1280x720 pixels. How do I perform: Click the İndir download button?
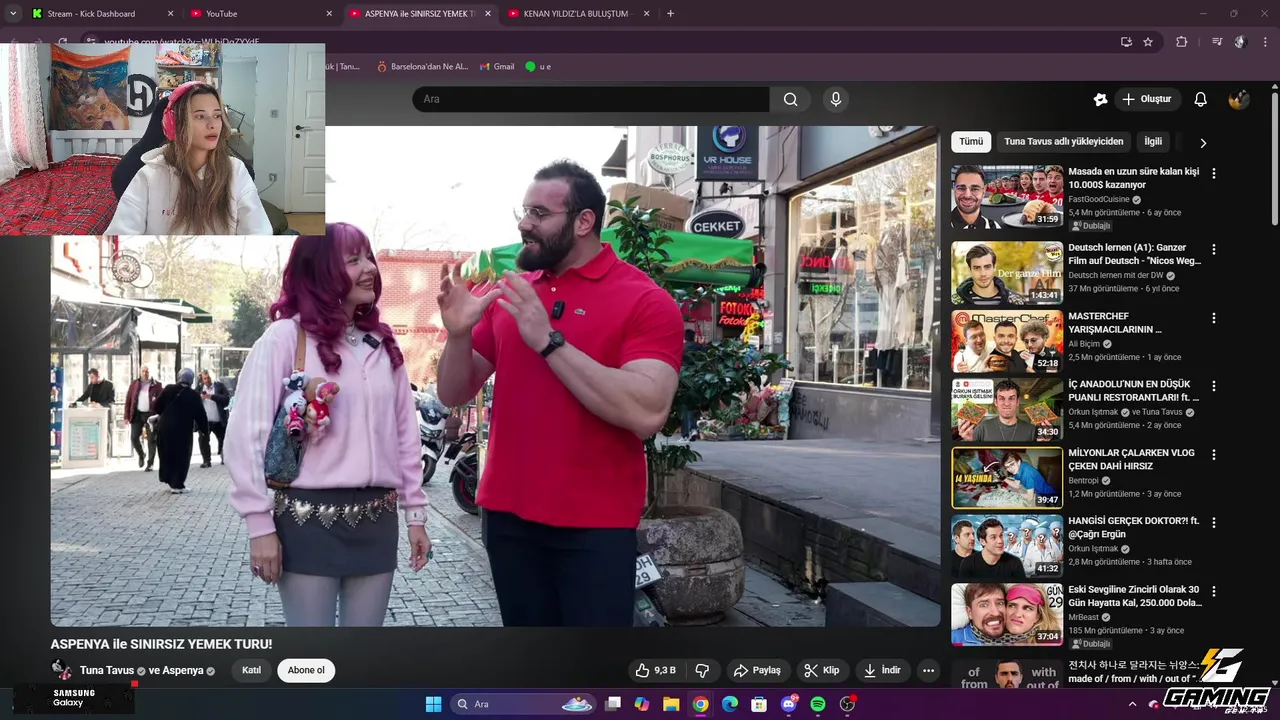(x=883, y=670)
